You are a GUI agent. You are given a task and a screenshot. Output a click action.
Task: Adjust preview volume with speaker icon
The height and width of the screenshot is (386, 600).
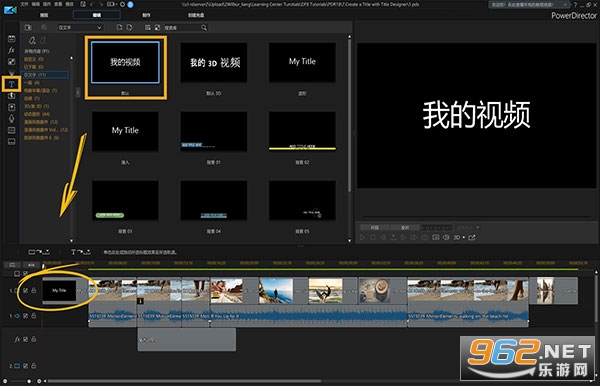click(x=446, y=238)
